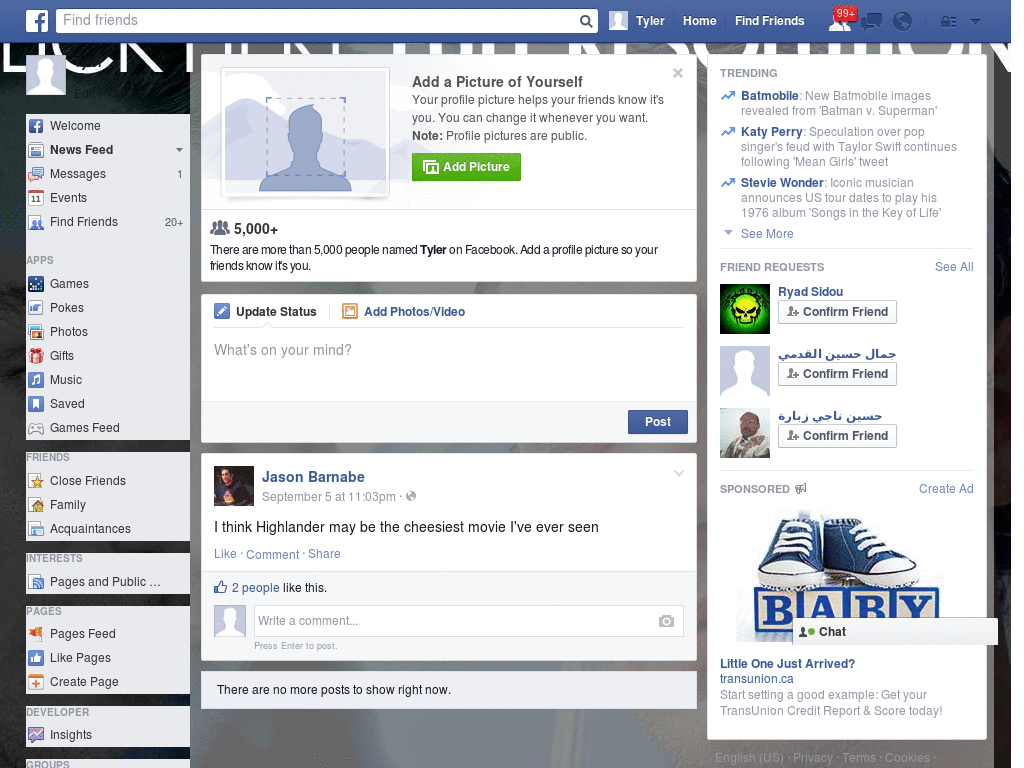This screenshot has width=1024, height=768.
Task: Open the Chat bar
Action: click(895, 632)
